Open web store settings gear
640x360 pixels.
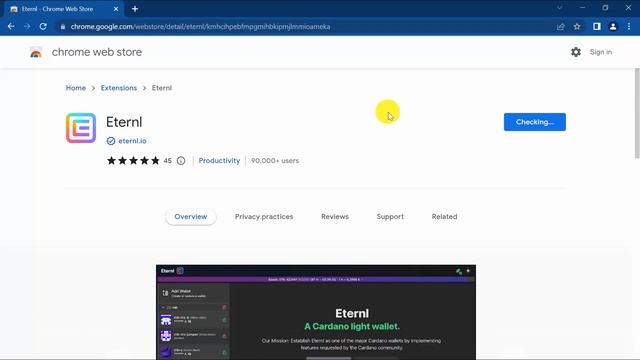(x=576, y=52)
